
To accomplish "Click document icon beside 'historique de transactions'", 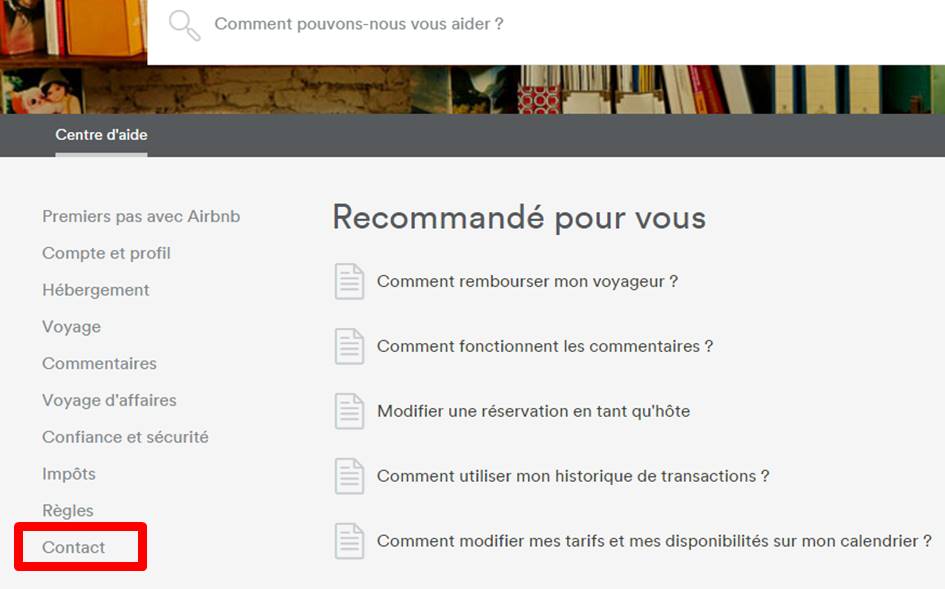I will (x=349, y=476).
